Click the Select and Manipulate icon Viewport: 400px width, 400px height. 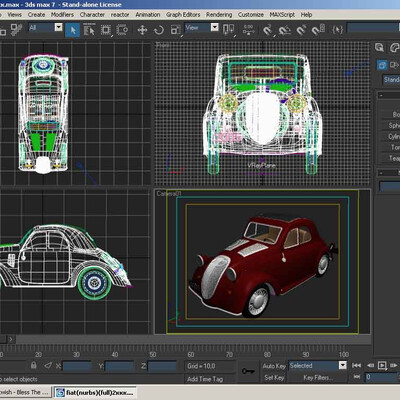click(249, 30)
